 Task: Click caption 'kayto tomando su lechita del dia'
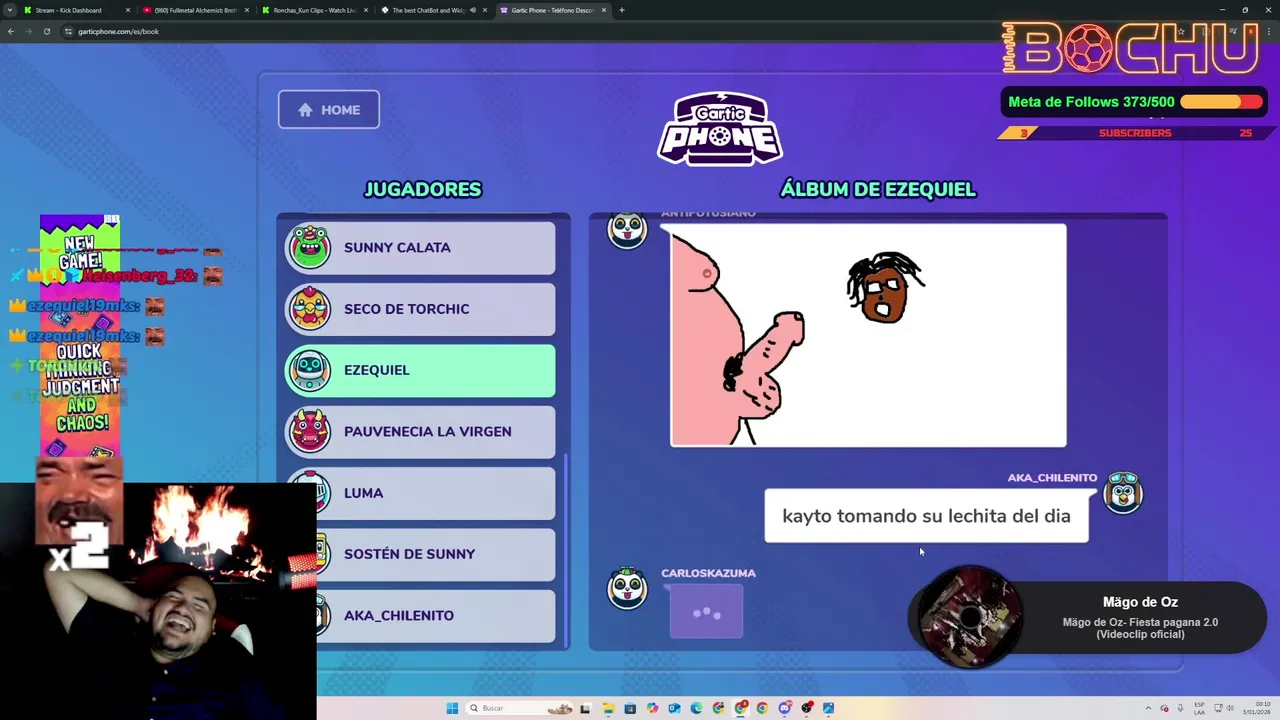tap(926, 516)
